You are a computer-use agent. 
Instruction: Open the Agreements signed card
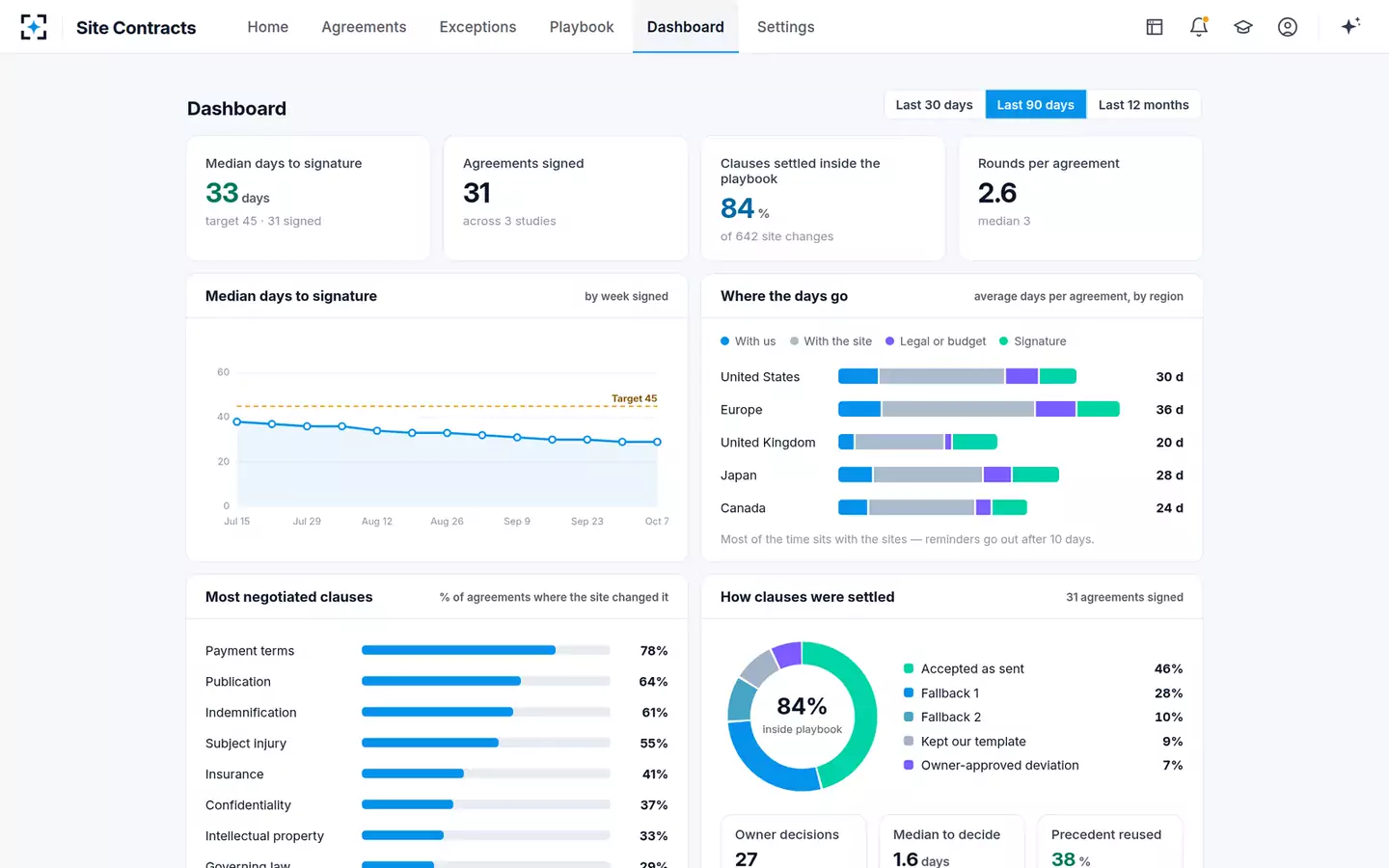(565, 198)
